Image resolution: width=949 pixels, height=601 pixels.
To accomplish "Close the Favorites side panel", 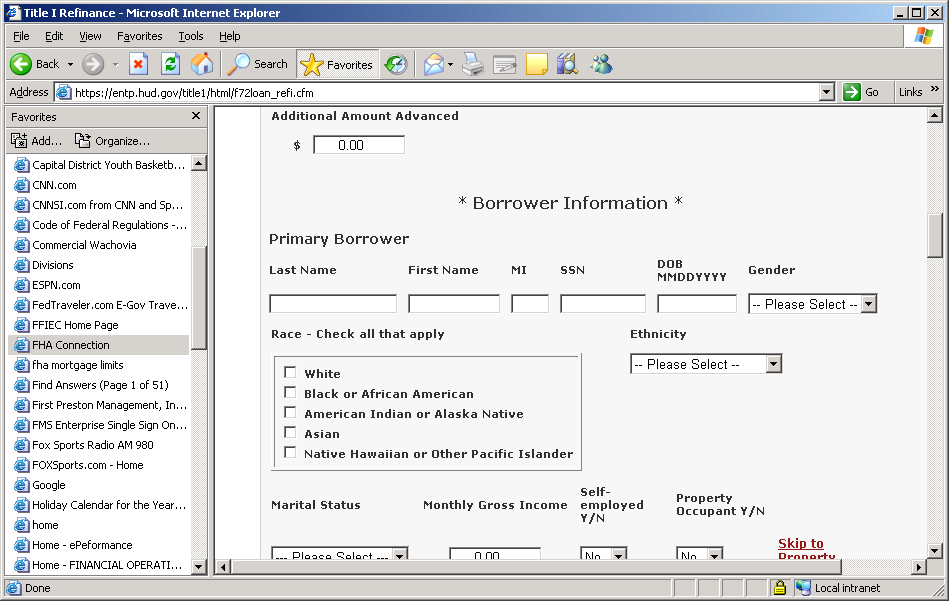I will point(196,116).
